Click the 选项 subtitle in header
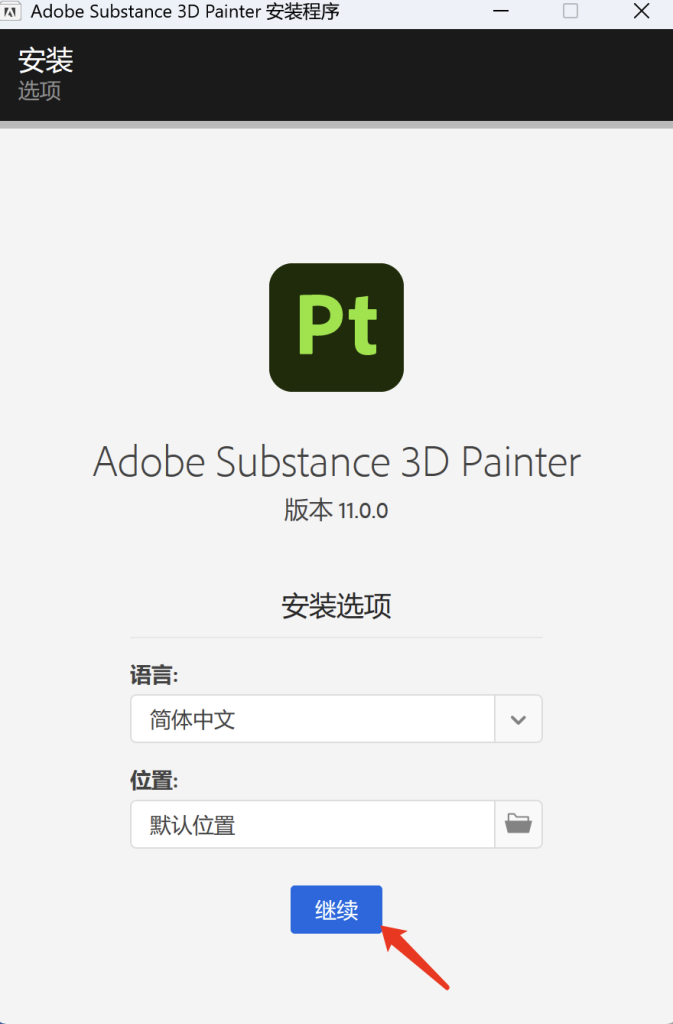 (40, 90)
